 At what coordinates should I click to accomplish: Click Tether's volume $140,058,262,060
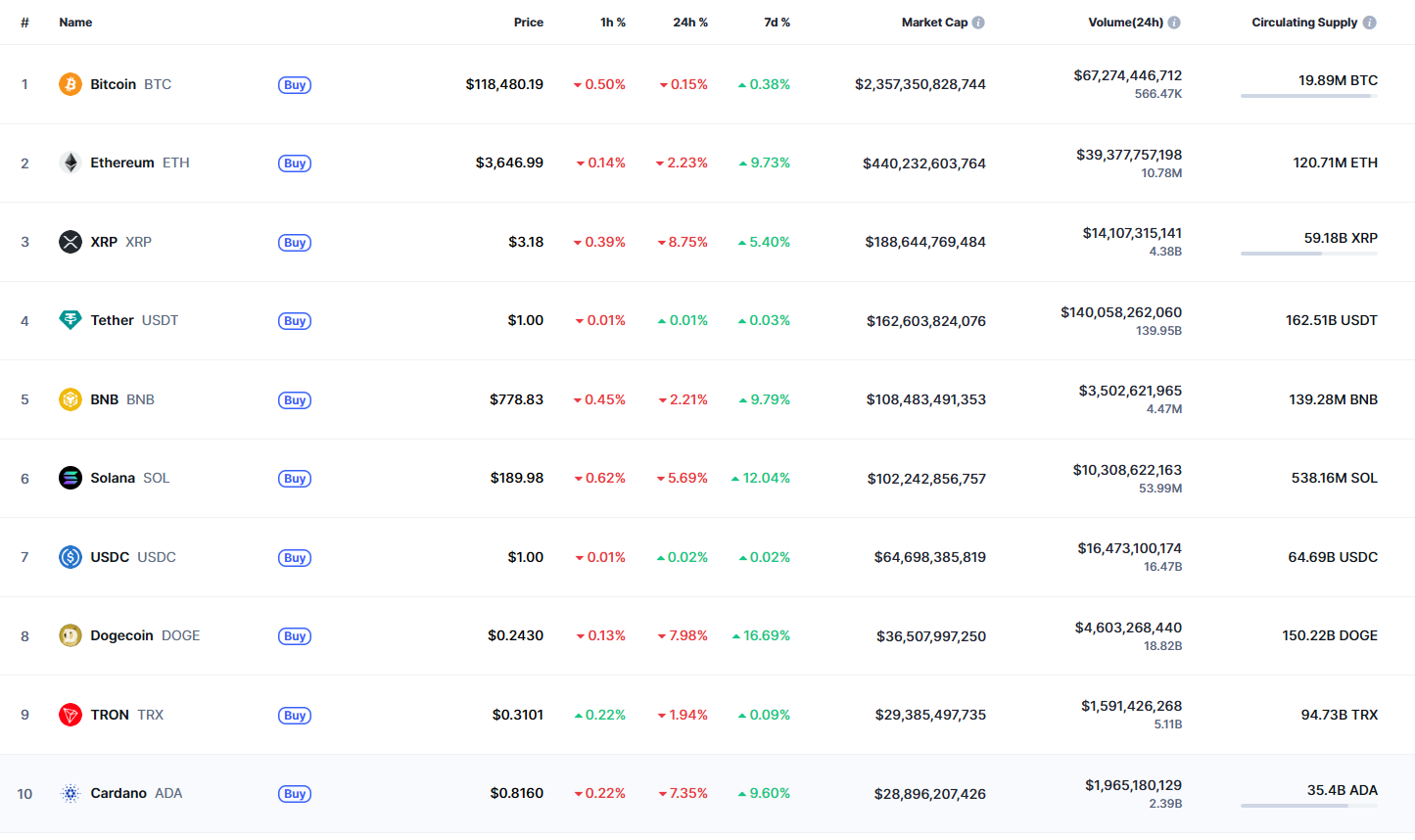point(1121,312)
